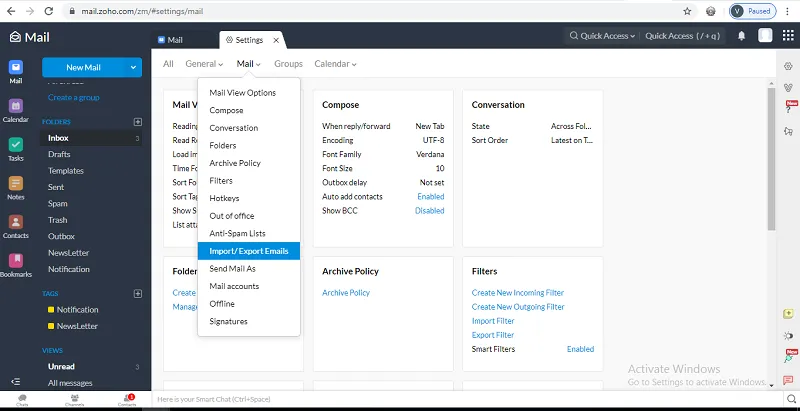Click the search magnifier at bottom right
This screenshot has height=411, width=800.
(x=791, y=399)
